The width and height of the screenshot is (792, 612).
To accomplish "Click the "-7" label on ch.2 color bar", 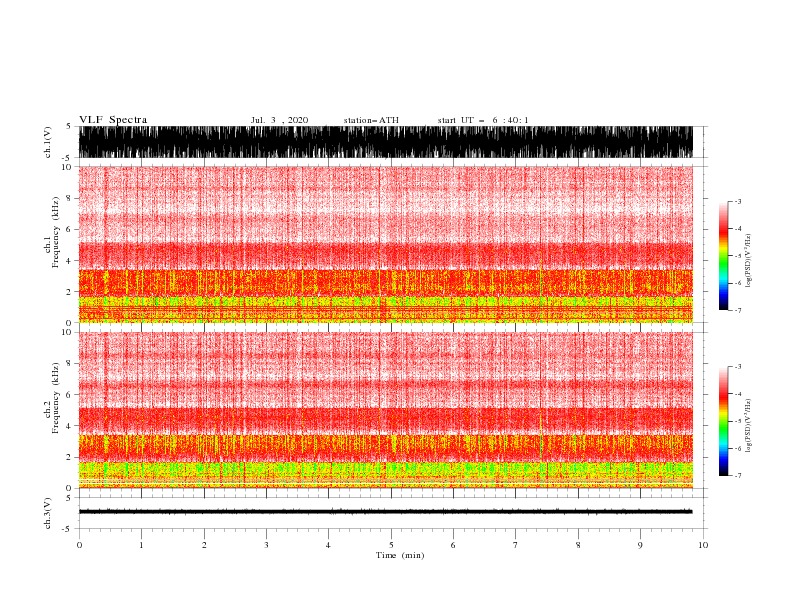I will coord(738,476).
